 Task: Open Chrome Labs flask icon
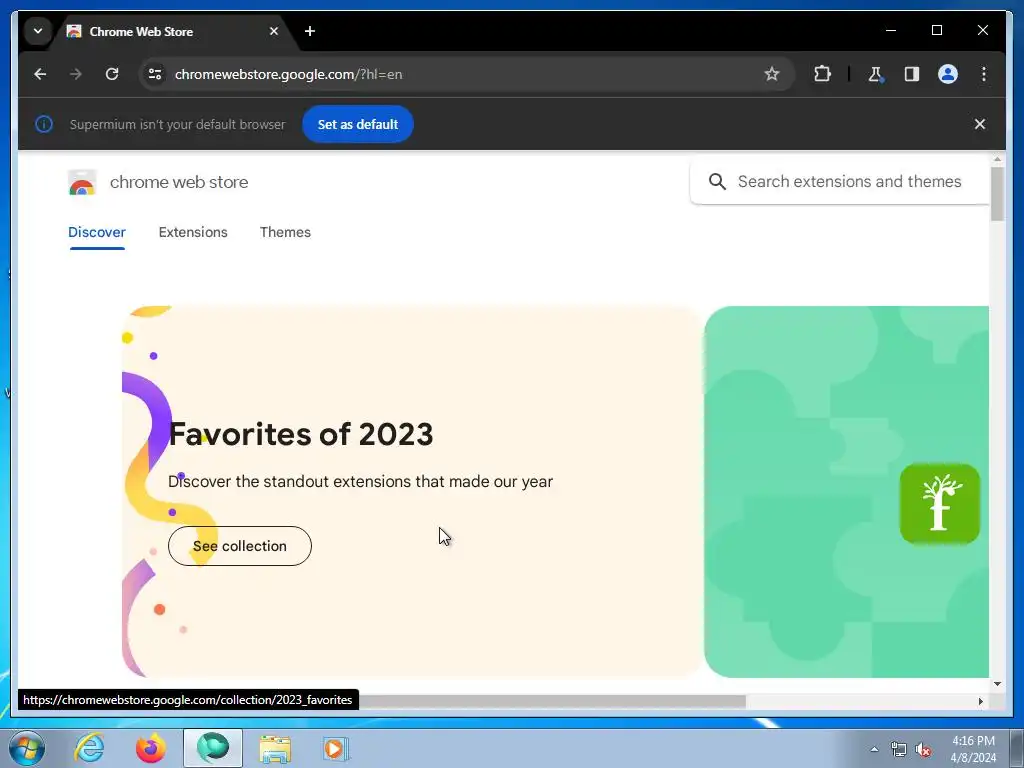pyautogui.click(x=875, y=74)
